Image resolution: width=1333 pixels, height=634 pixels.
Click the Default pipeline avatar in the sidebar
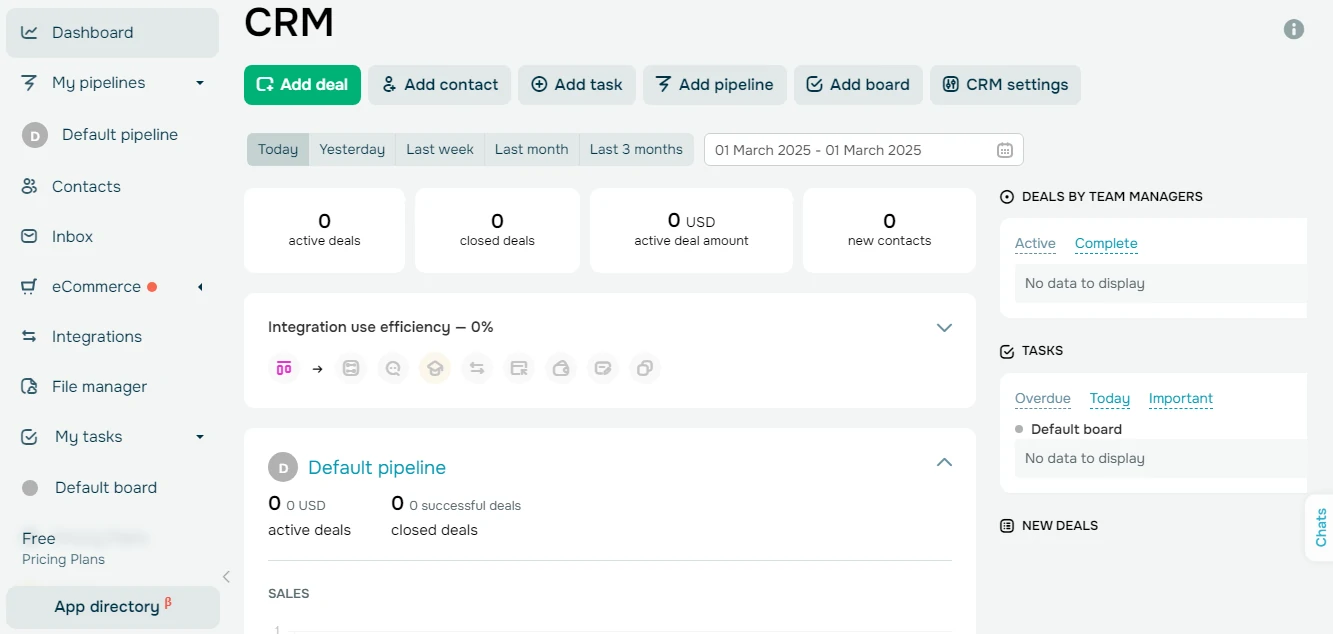tap(35, 135)
